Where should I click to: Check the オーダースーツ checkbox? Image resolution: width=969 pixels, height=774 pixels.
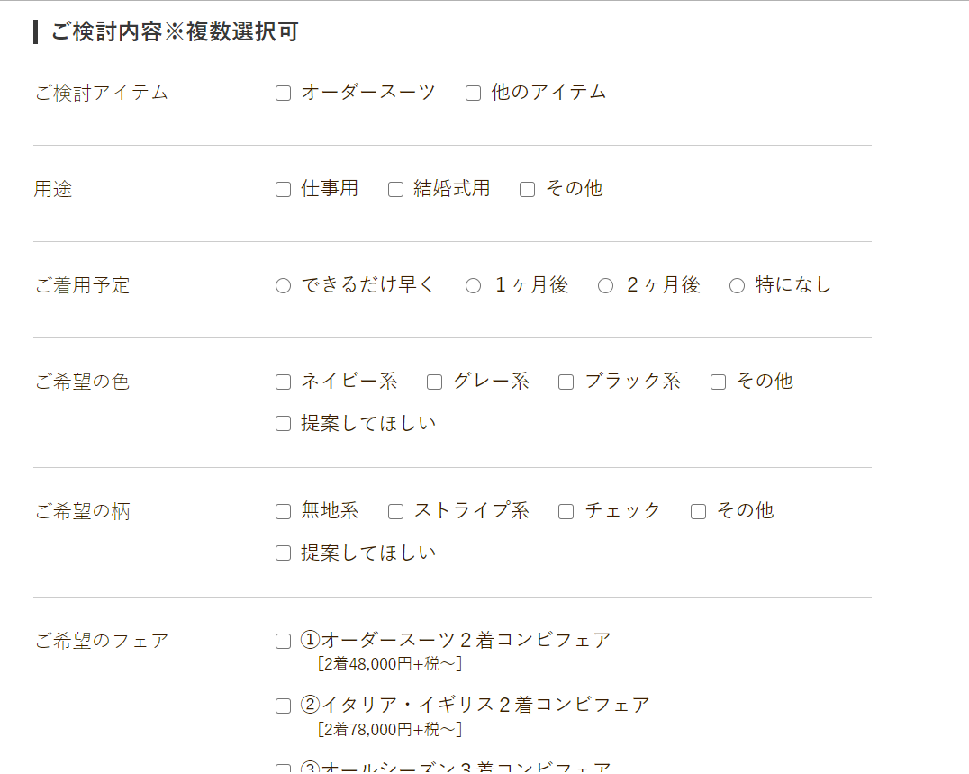[x=283, y=93]
